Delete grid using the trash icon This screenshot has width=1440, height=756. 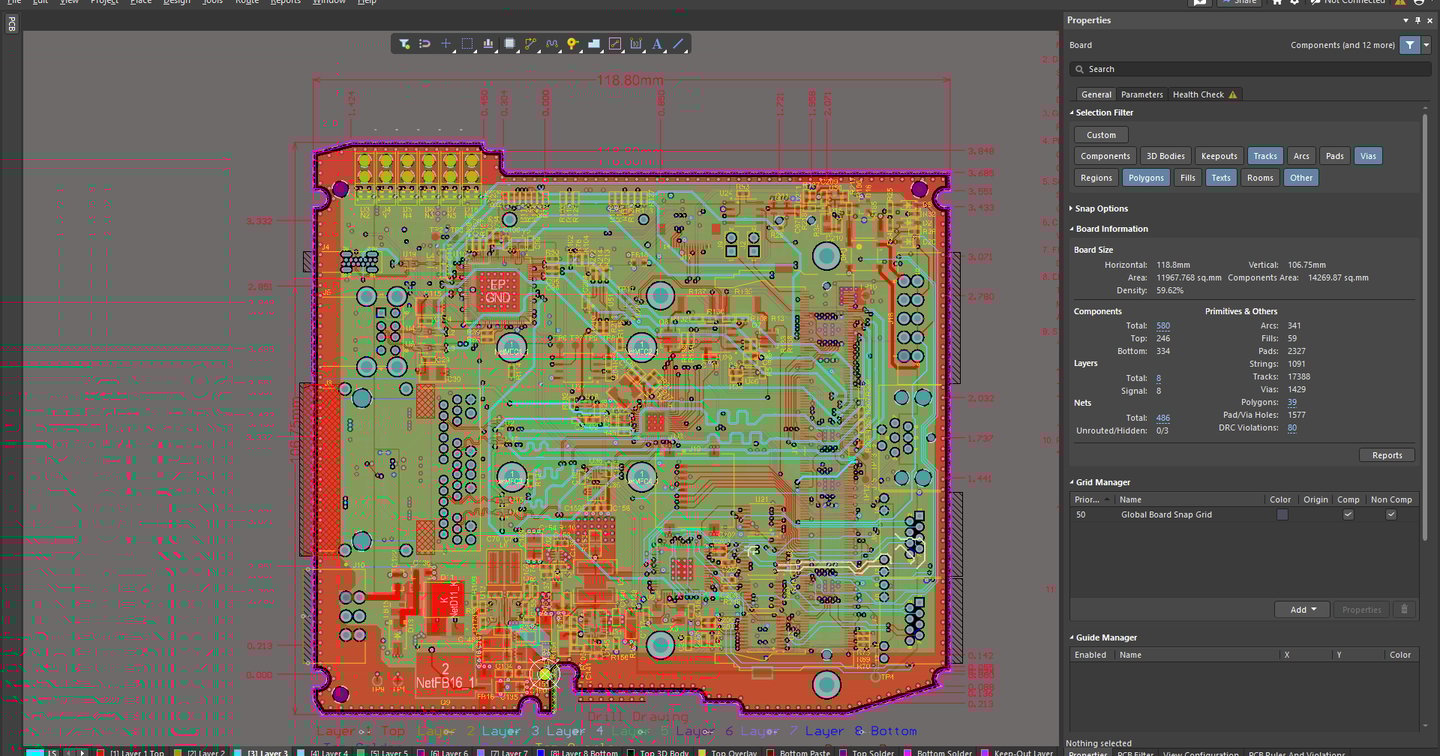[x=1404, y=609]
